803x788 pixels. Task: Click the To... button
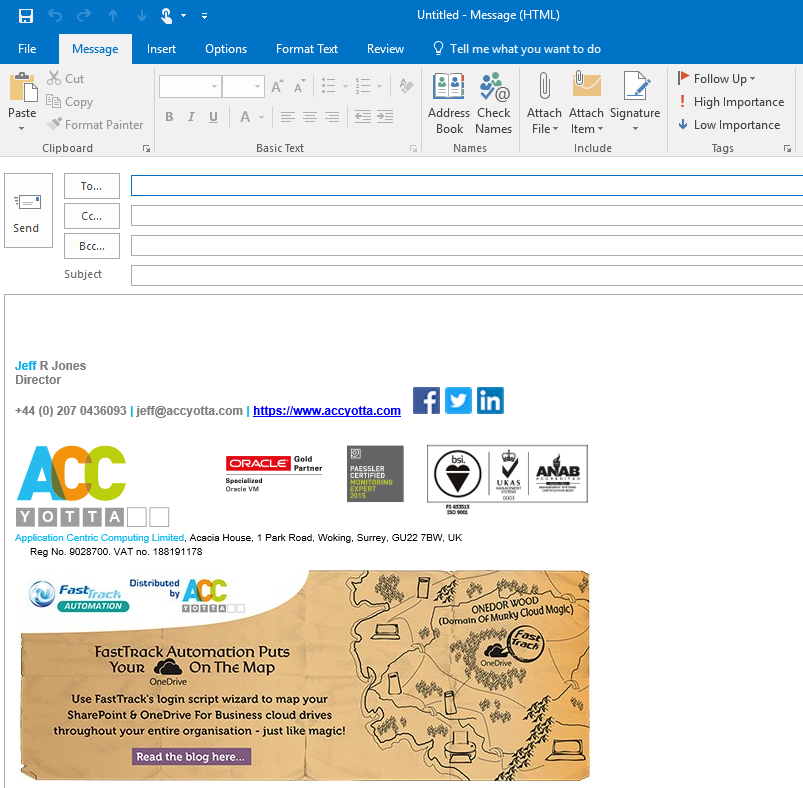(92, 186)
